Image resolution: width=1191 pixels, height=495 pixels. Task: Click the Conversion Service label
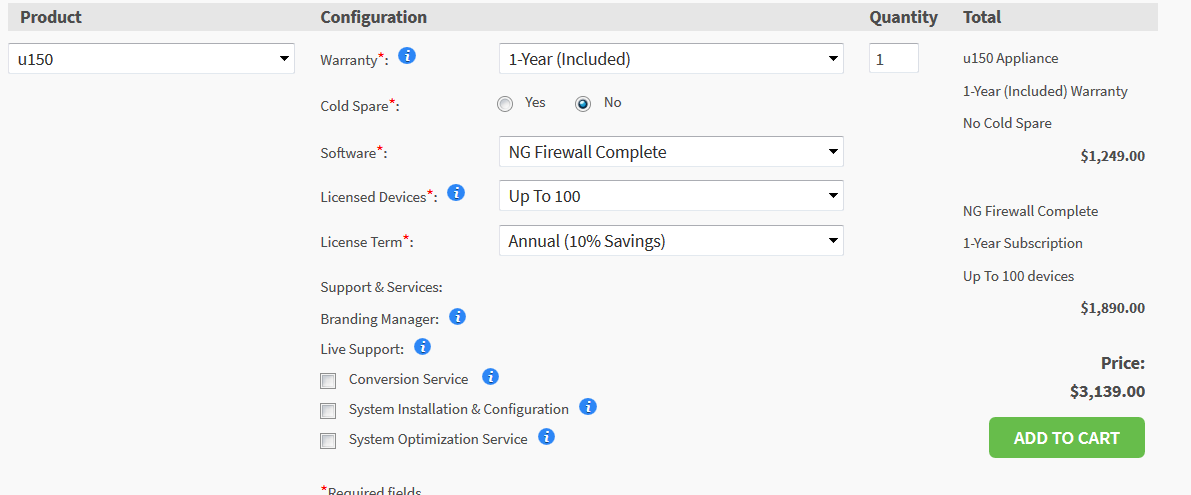(409, 379)
